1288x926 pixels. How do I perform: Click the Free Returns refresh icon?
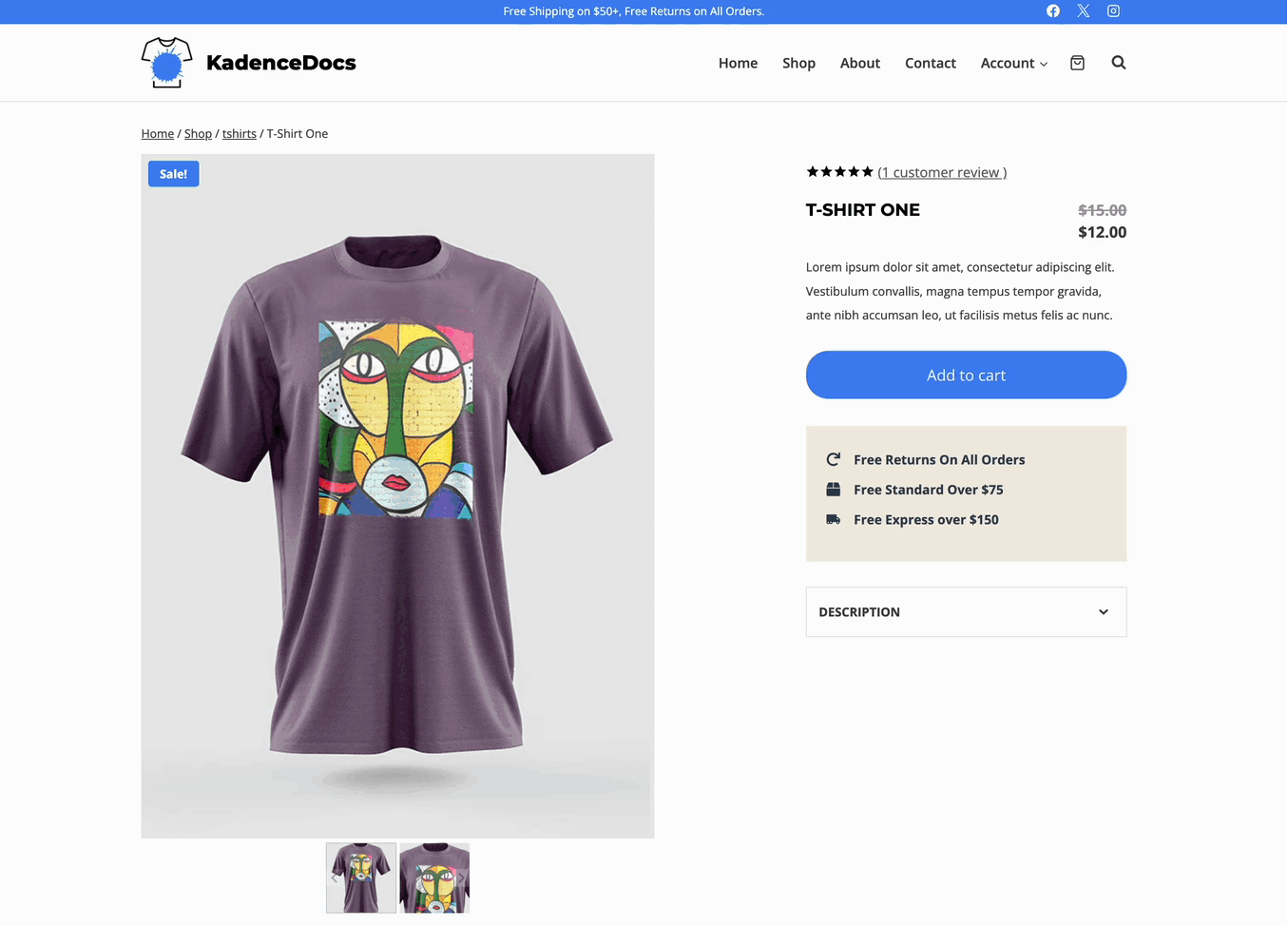[x=834, y=459]
